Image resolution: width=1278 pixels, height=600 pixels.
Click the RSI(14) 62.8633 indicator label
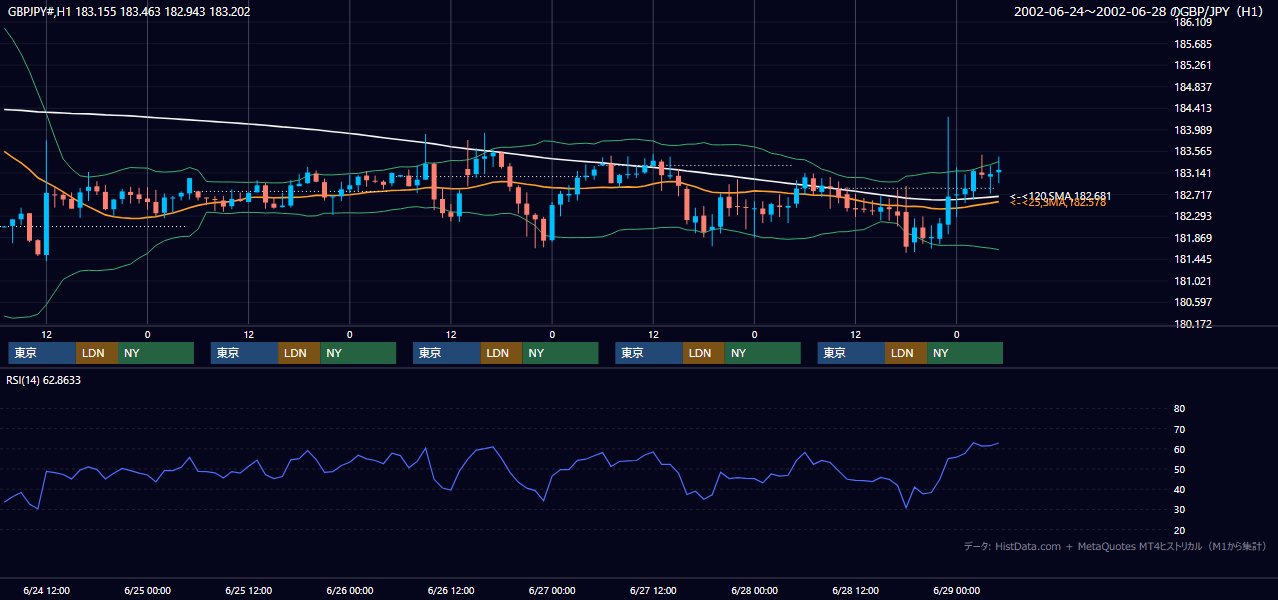pos(44,380)
